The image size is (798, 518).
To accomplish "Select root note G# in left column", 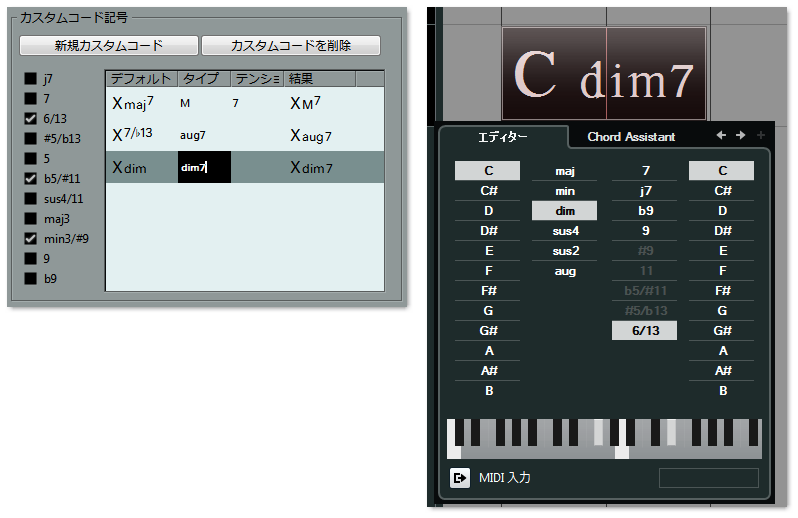I will point(488,331).
